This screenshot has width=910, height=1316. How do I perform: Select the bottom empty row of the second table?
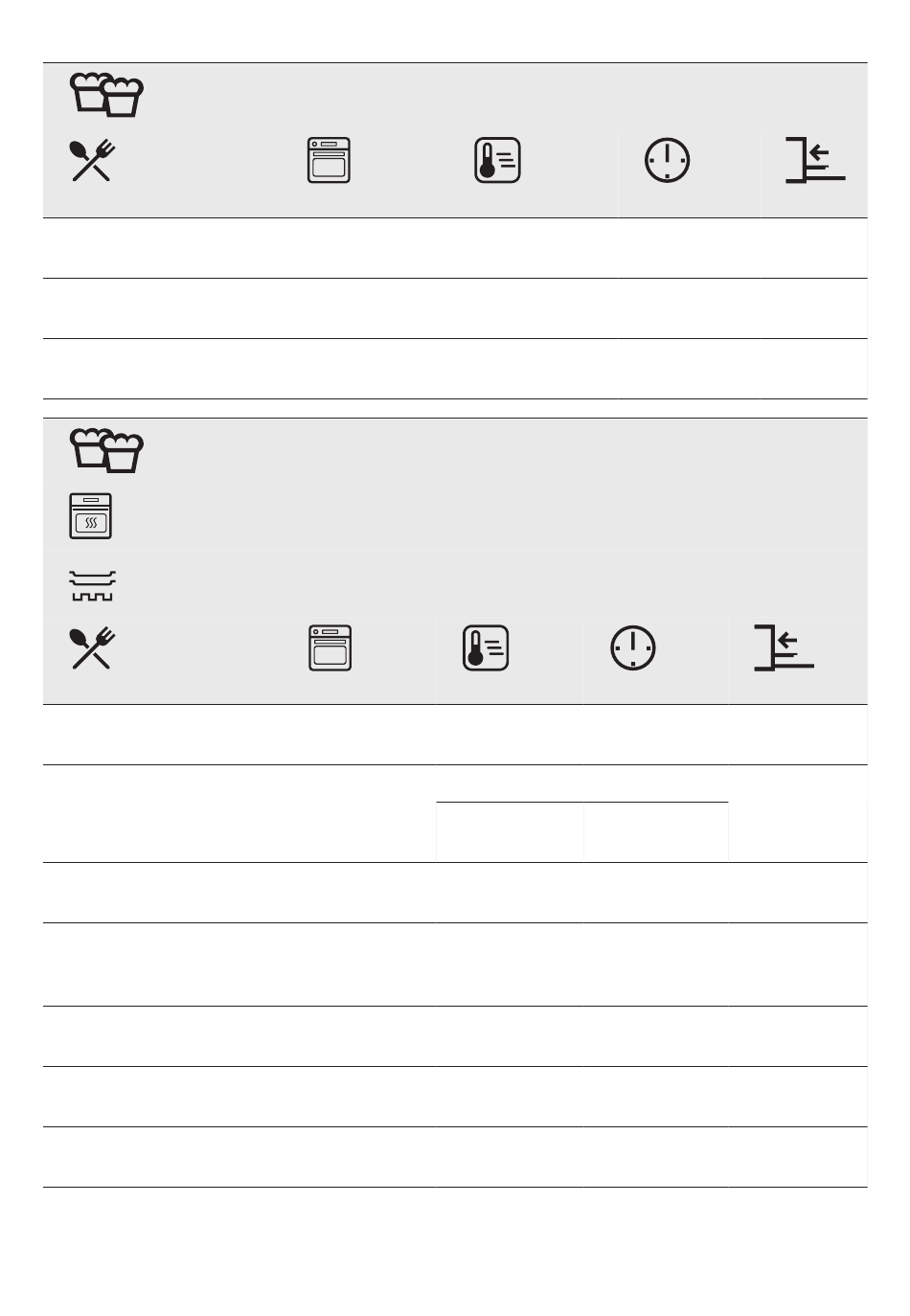(455, 1157)
